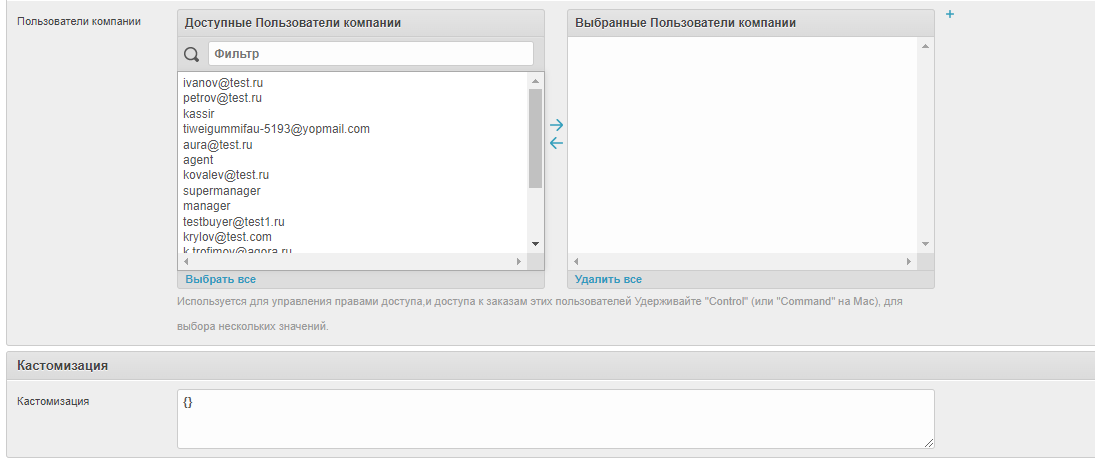
Task: Click the Выбрать все link
Action: point(220,279)
